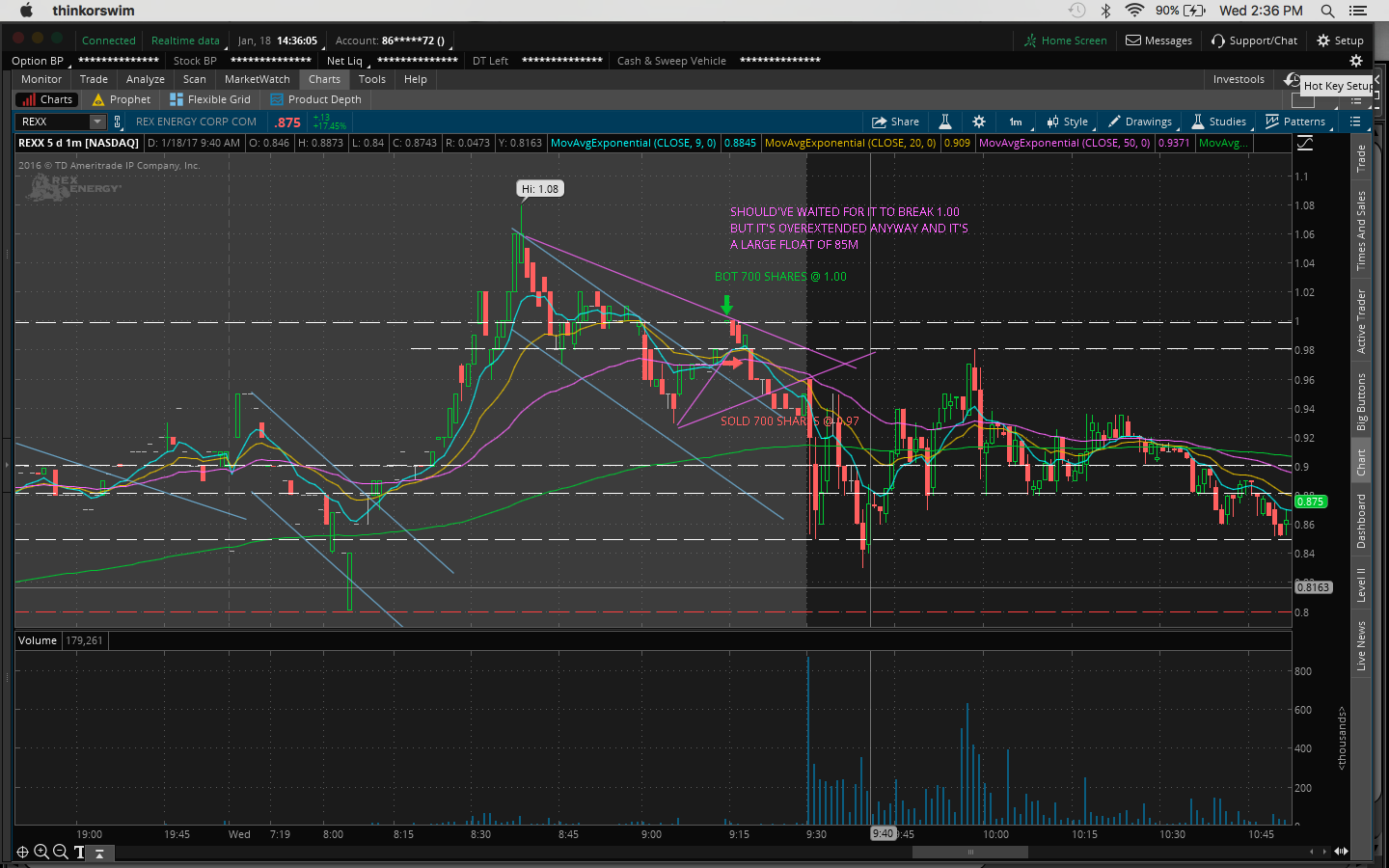The width and height of the screenshot is (1389, 868).
Task: Switch to the MarketWatch tab
Action: coord(258,79)
